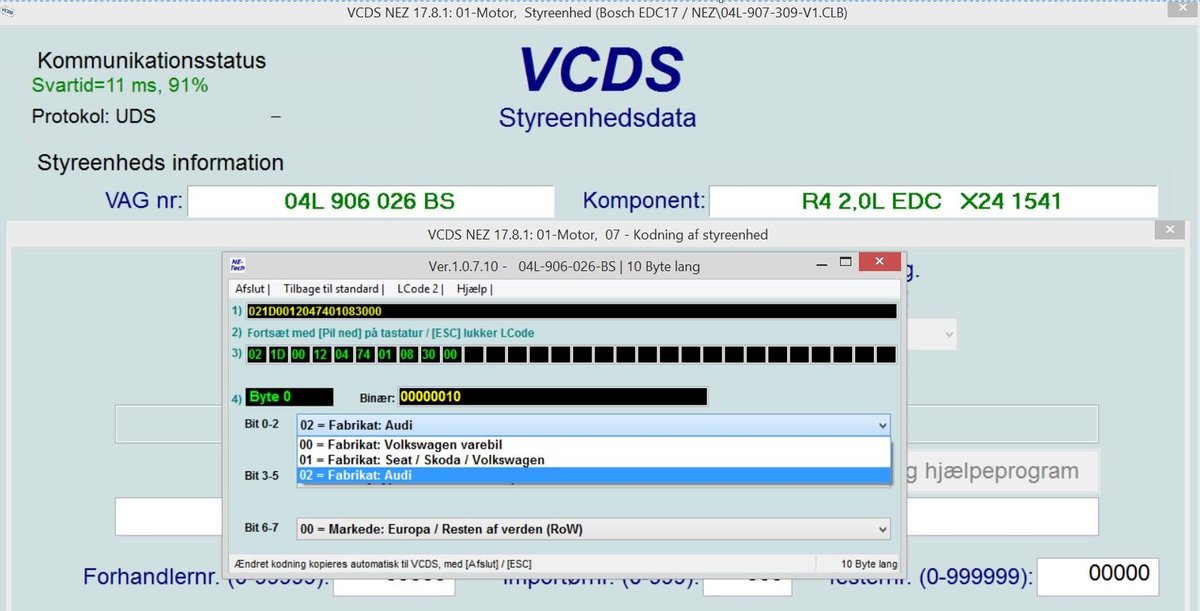Image resolution: width=1200 pixels, height=611 pixels.
Task: Close the LCode window with red X
Action: point(878,263)
